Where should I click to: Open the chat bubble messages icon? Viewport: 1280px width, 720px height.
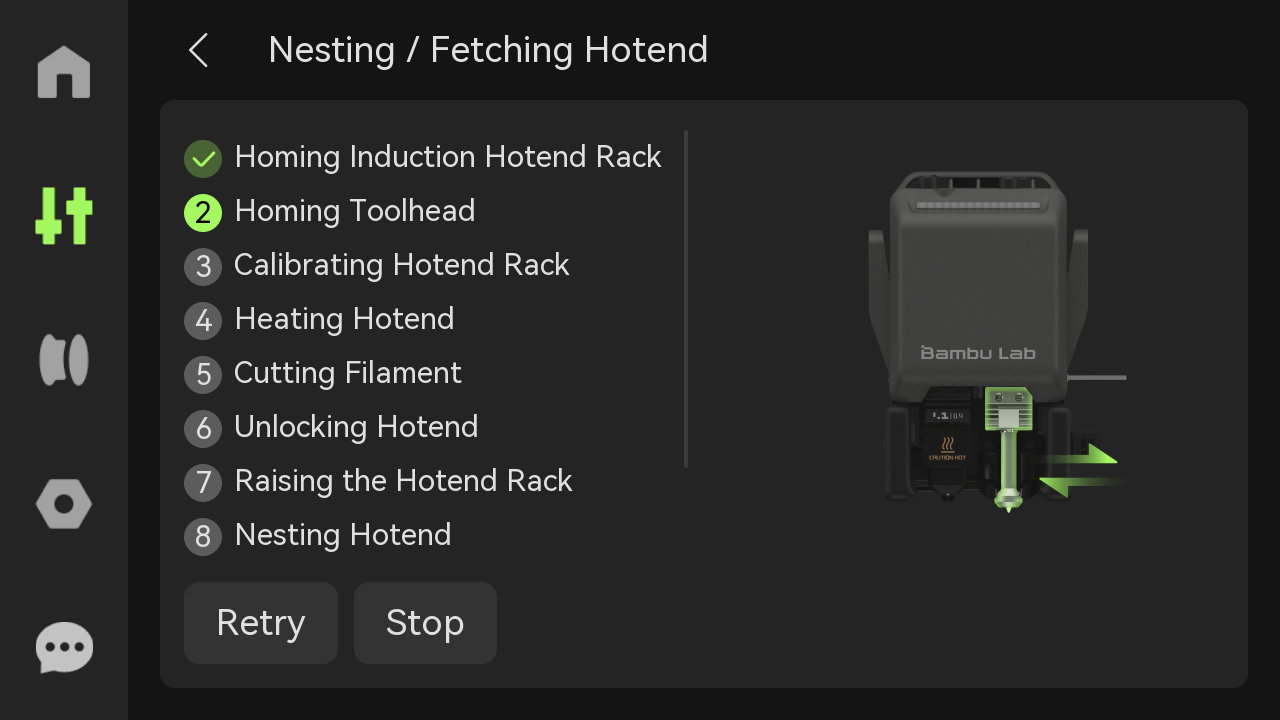64,648
